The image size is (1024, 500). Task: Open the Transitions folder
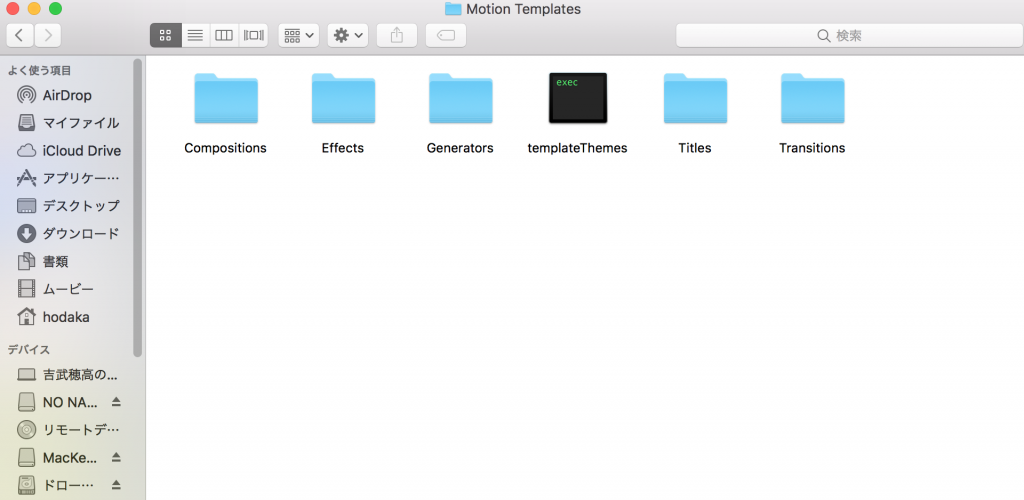tap(812, 99)
